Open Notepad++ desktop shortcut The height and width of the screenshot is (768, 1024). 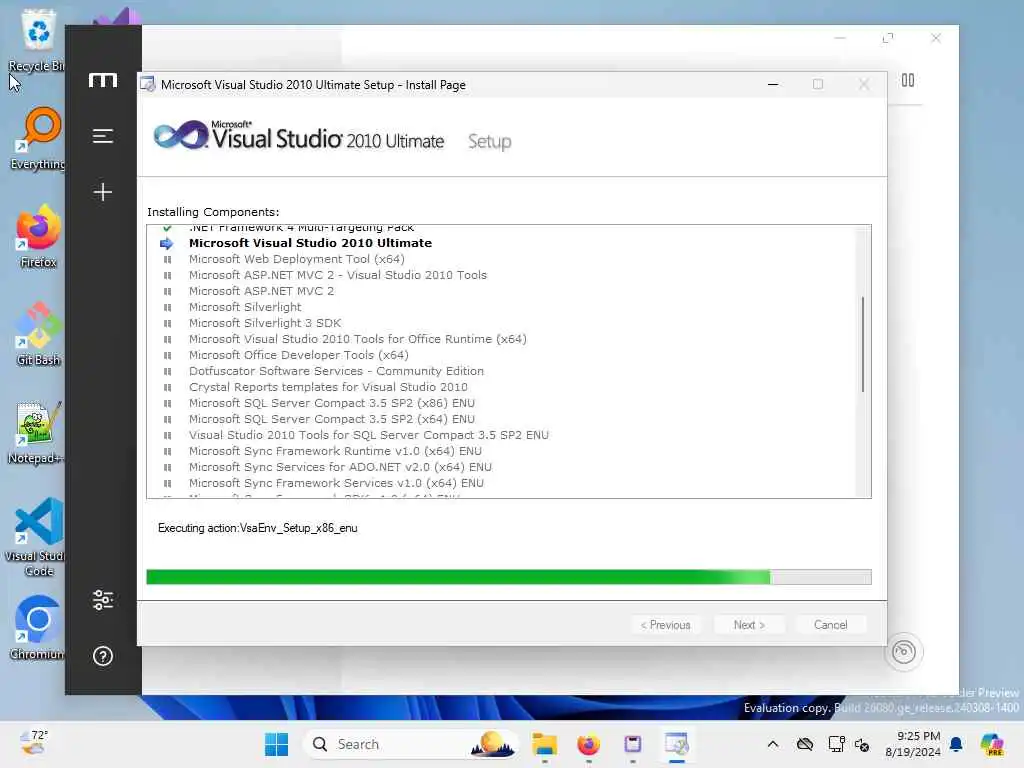pyautogui.click(x=37, y=432)
